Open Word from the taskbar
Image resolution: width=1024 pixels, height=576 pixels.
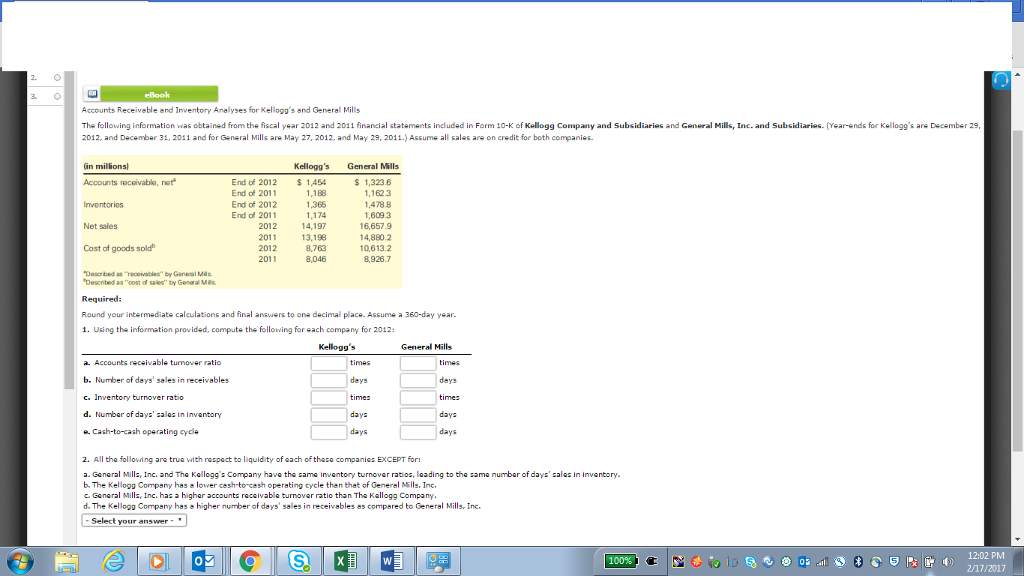click(x=392, y=562)
